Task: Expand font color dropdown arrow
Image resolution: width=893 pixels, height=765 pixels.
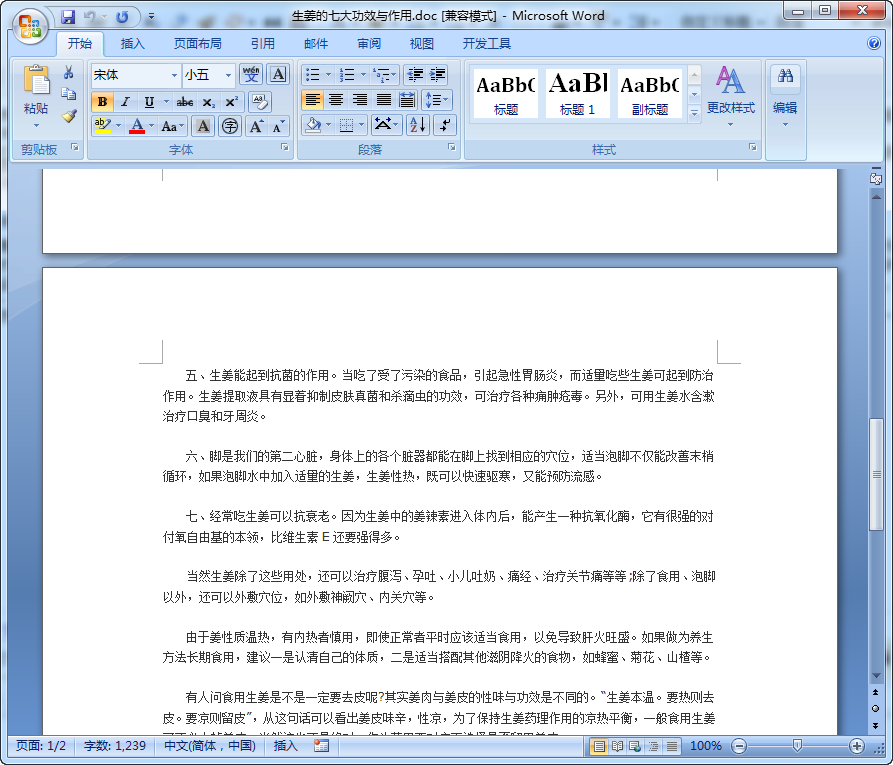Action: pyautogui.click(x=151, y=125)
